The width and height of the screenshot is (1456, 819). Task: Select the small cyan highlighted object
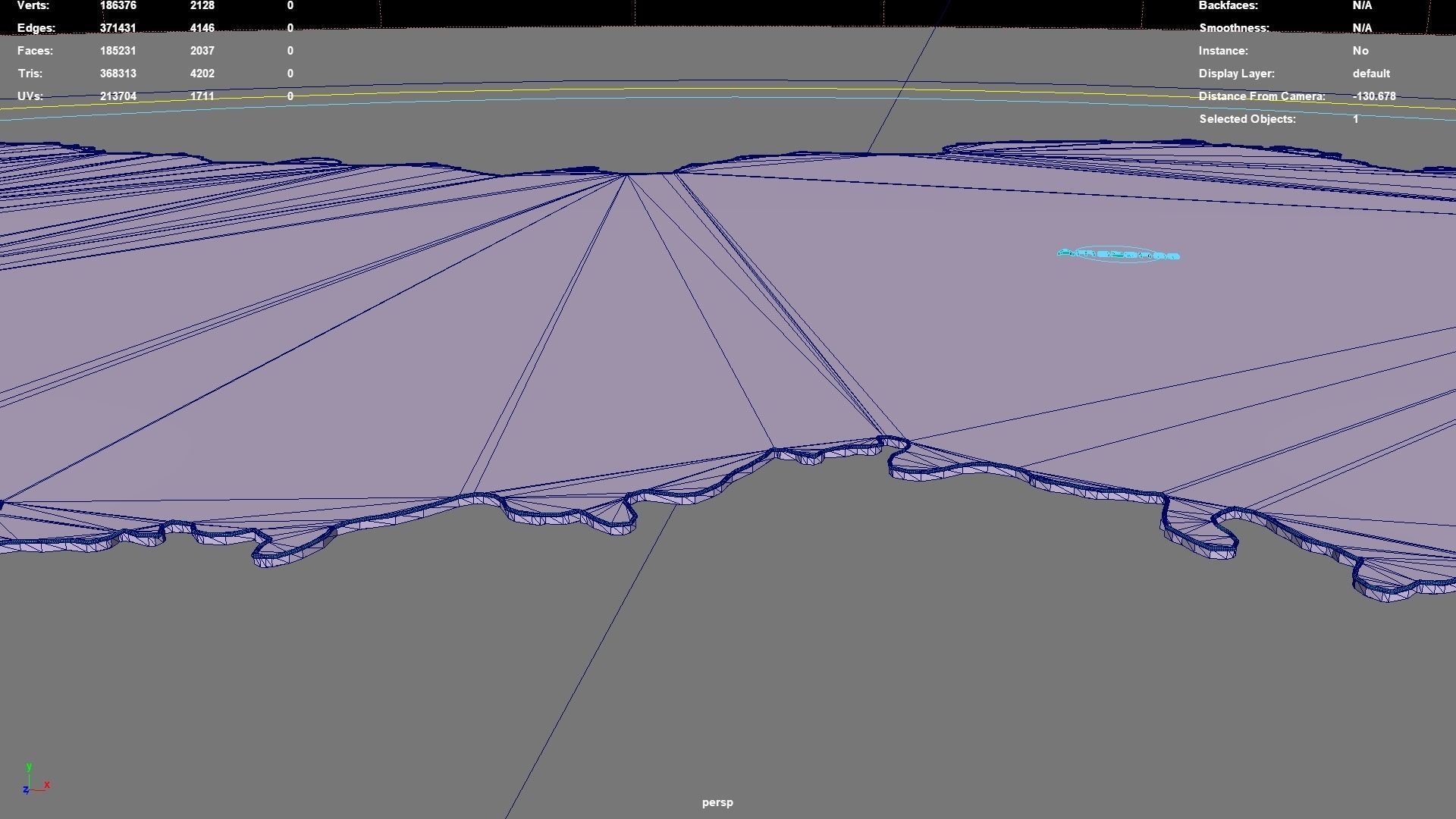click(x=1118, y=255)
